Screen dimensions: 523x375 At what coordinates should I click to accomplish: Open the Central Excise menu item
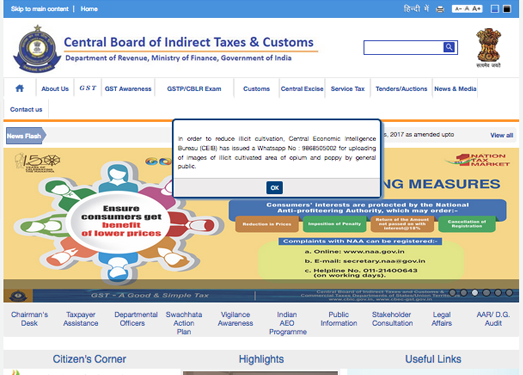point(302,89)
